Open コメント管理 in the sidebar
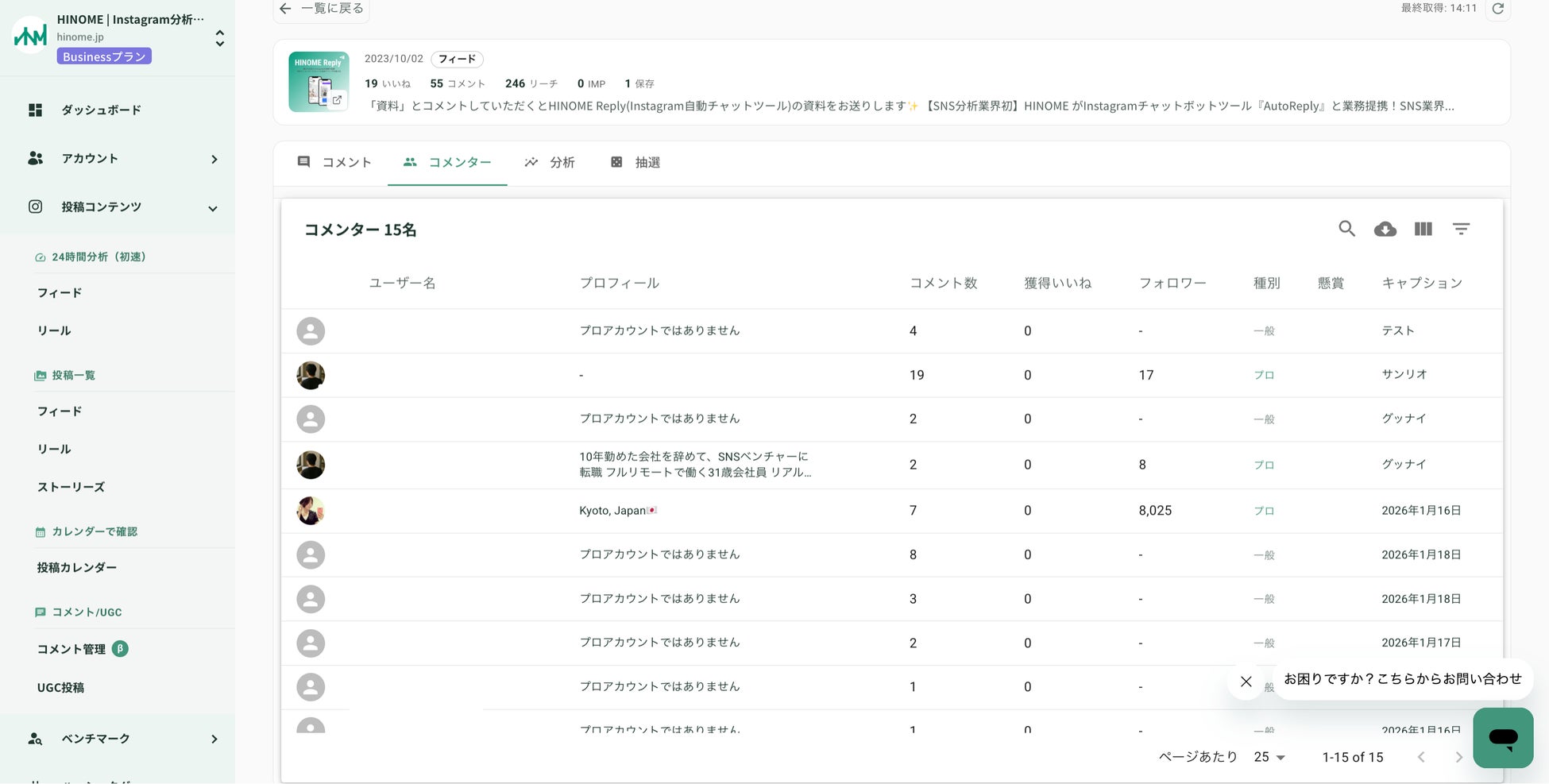 (71, 649)
